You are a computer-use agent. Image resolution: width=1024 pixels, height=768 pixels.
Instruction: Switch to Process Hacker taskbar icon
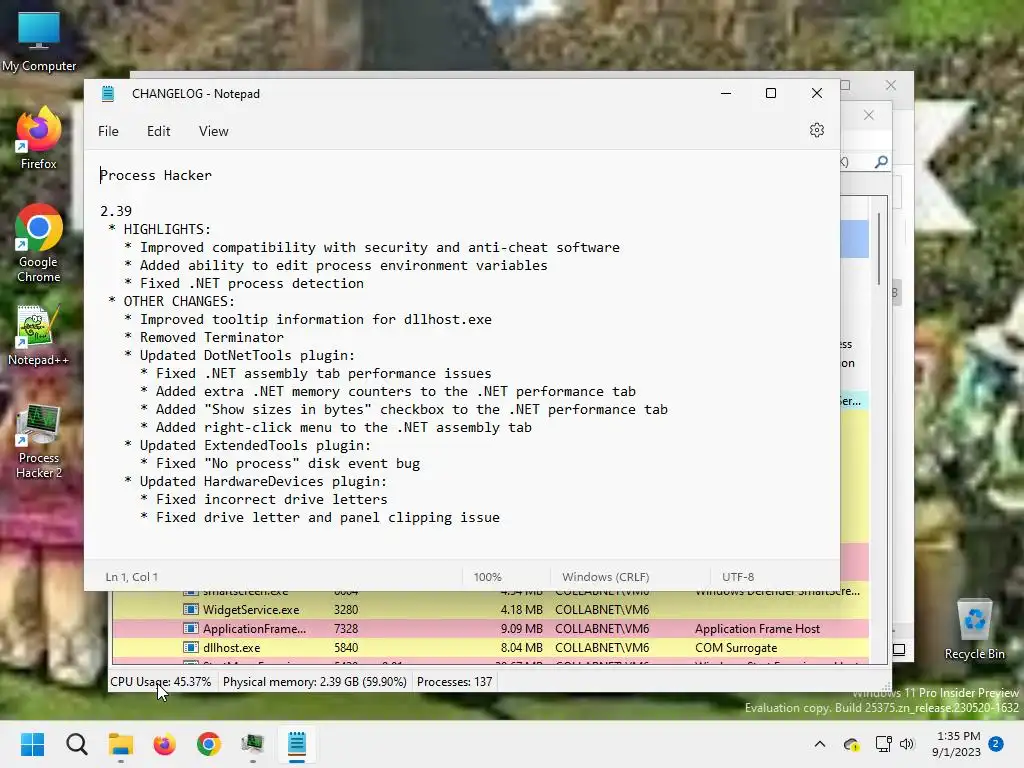point(253,744)
